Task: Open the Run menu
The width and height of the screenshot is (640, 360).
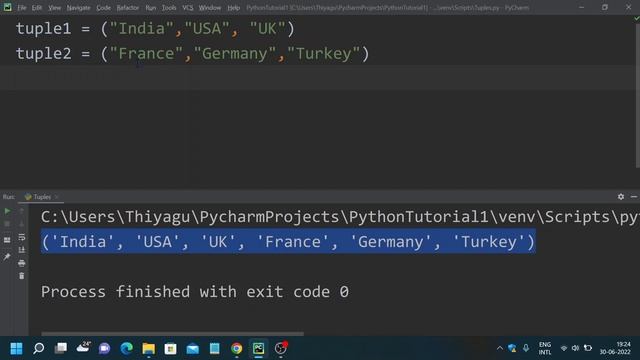Action: point(151,8)
